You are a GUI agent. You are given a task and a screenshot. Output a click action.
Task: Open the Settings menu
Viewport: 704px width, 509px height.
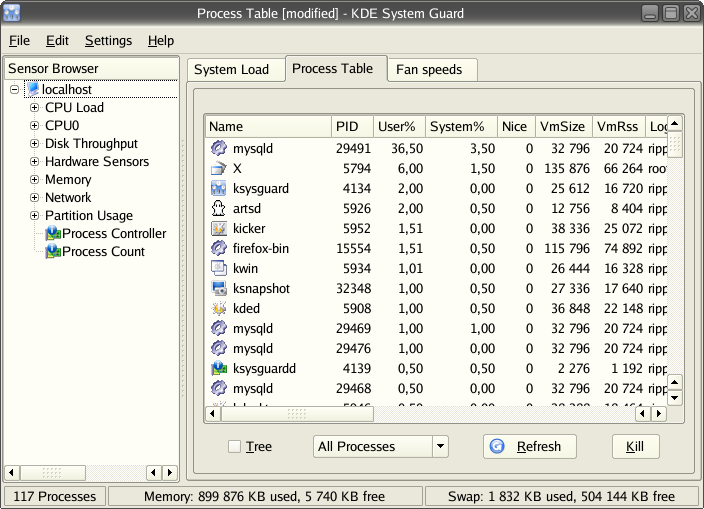(x=108, y=41)
